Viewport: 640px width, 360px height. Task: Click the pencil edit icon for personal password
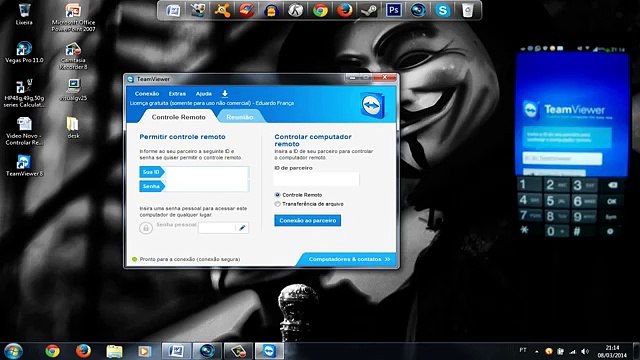(x=242, y=228)
